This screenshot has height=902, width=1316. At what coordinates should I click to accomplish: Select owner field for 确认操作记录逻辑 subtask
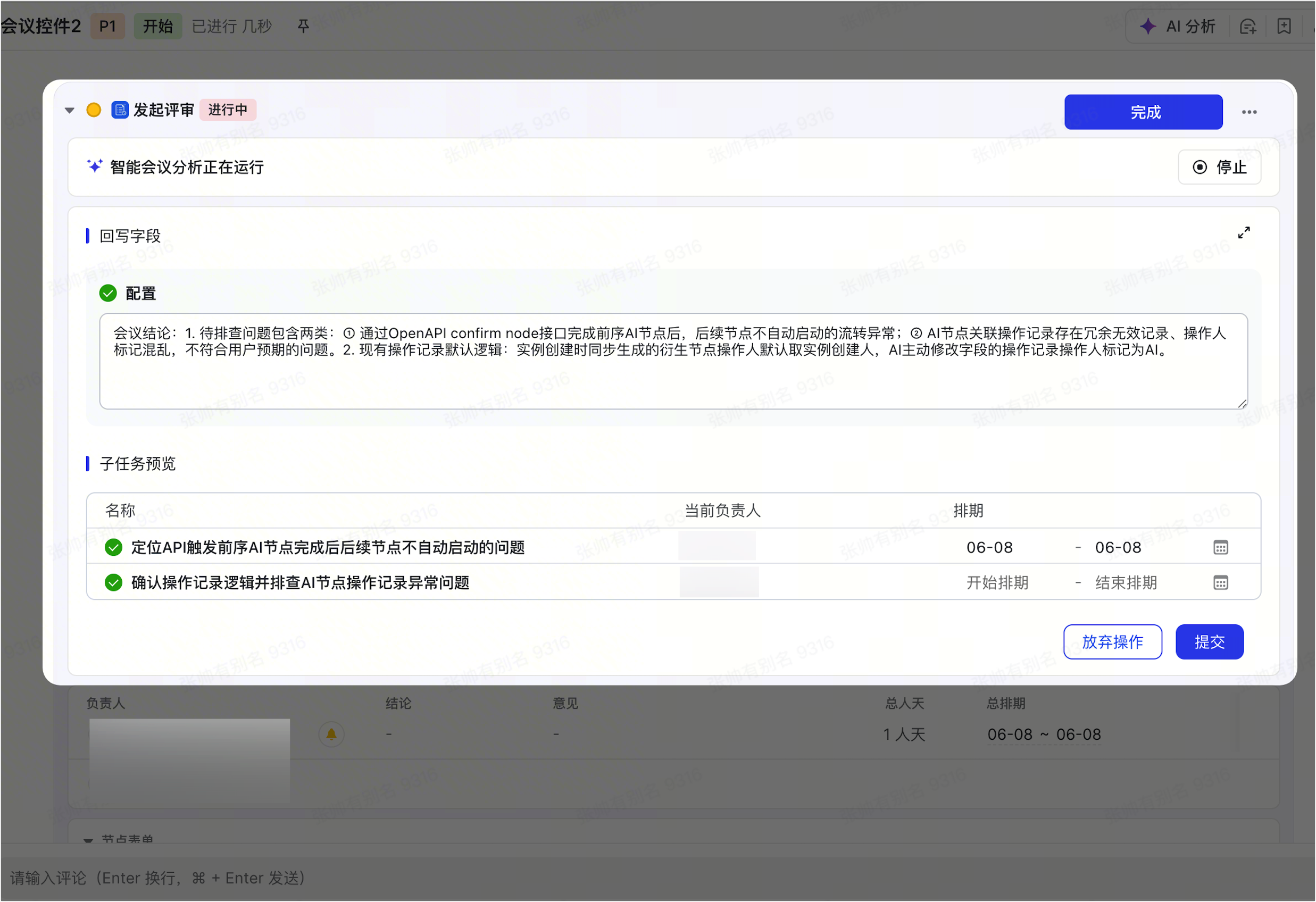pyautogui.click(x=719, y=583)
